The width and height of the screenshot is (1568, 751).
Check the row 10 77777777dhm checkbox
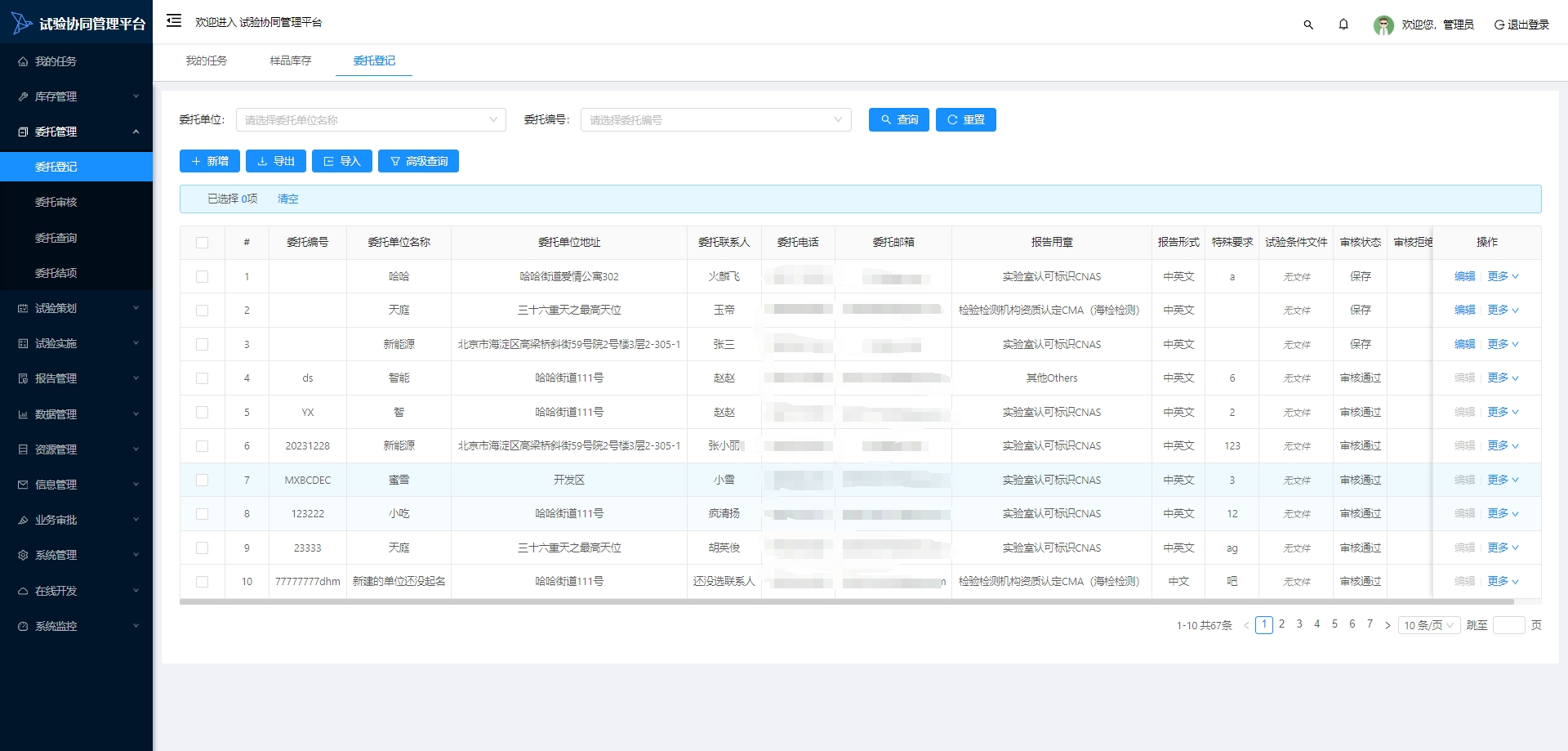tap(202, 582)
